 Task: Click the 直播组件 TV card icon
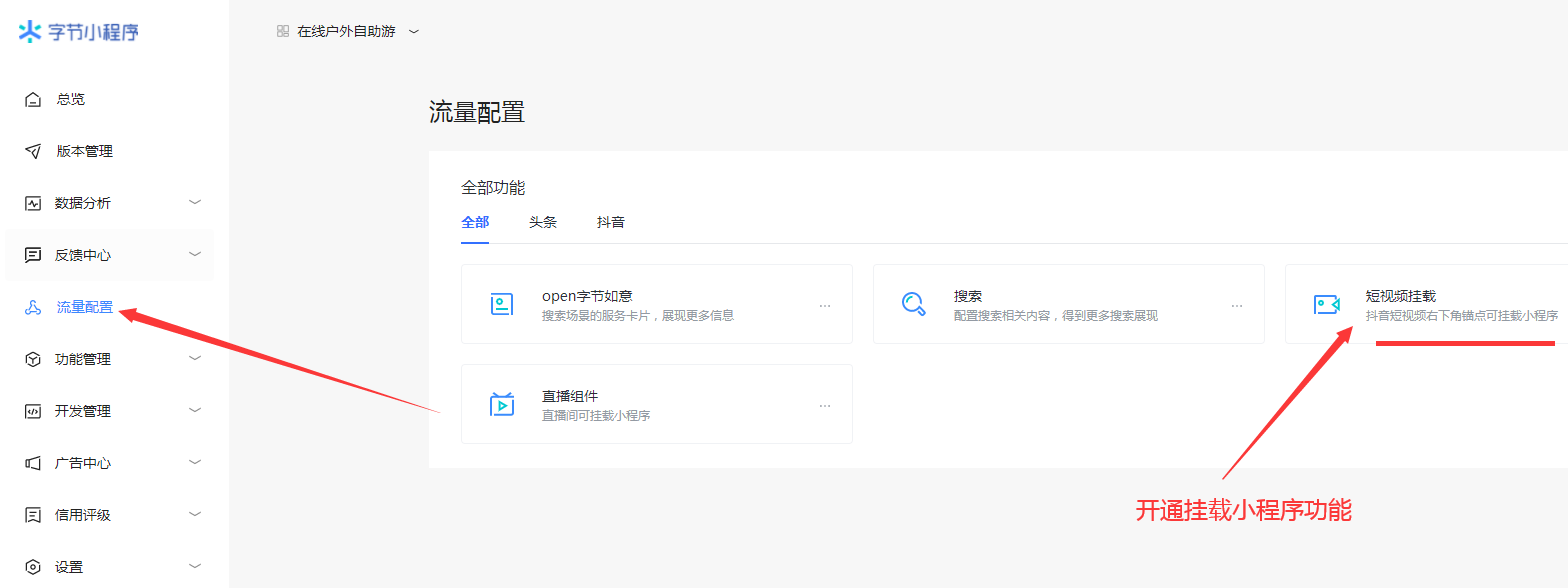(x=502, y=404)
